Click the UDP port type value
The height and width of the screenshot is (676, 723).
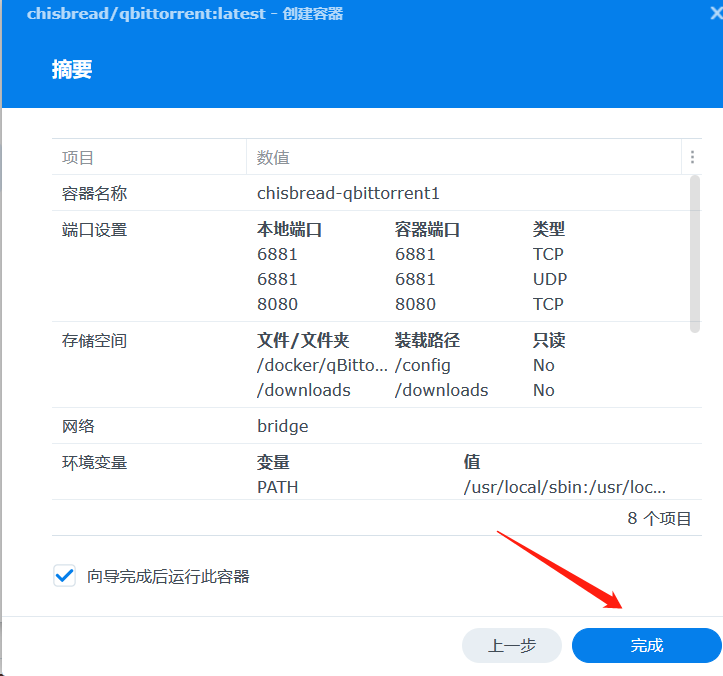coord(550,279)
